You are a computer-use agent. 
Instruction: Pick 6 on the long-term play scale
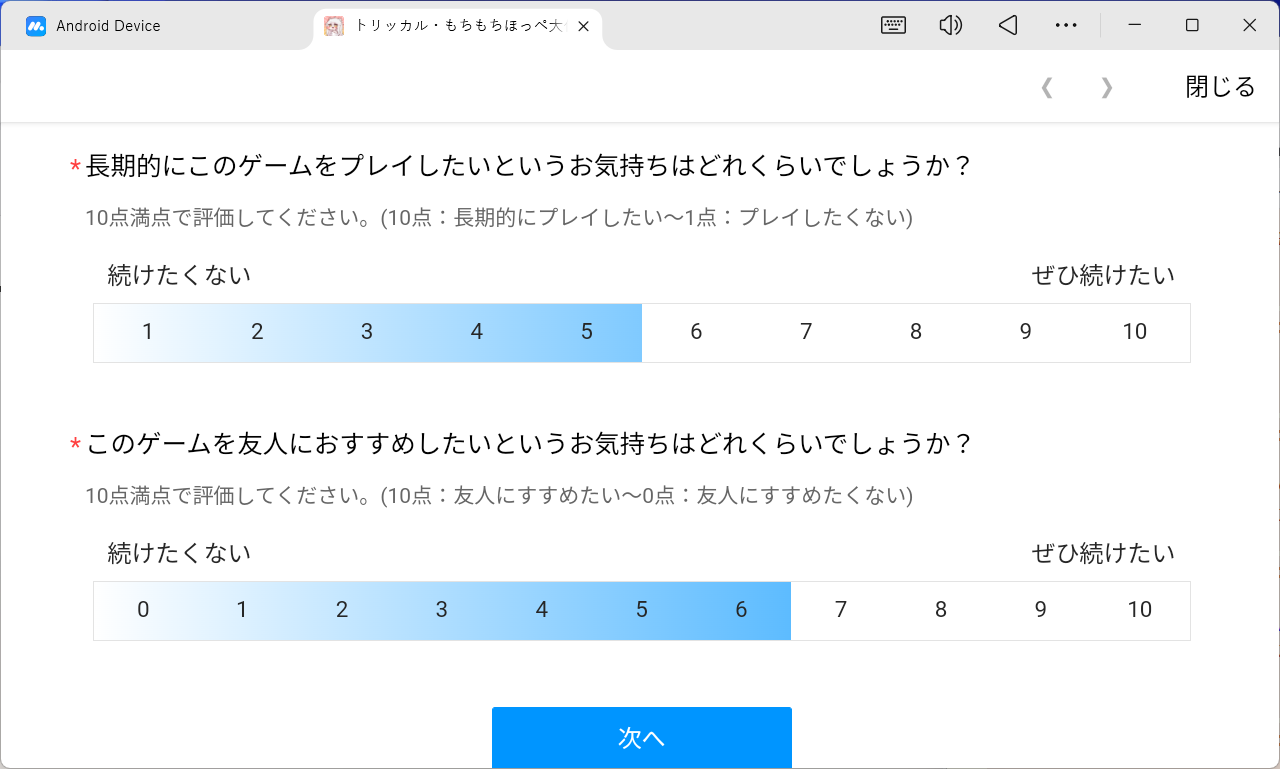(x=696, y=332)
